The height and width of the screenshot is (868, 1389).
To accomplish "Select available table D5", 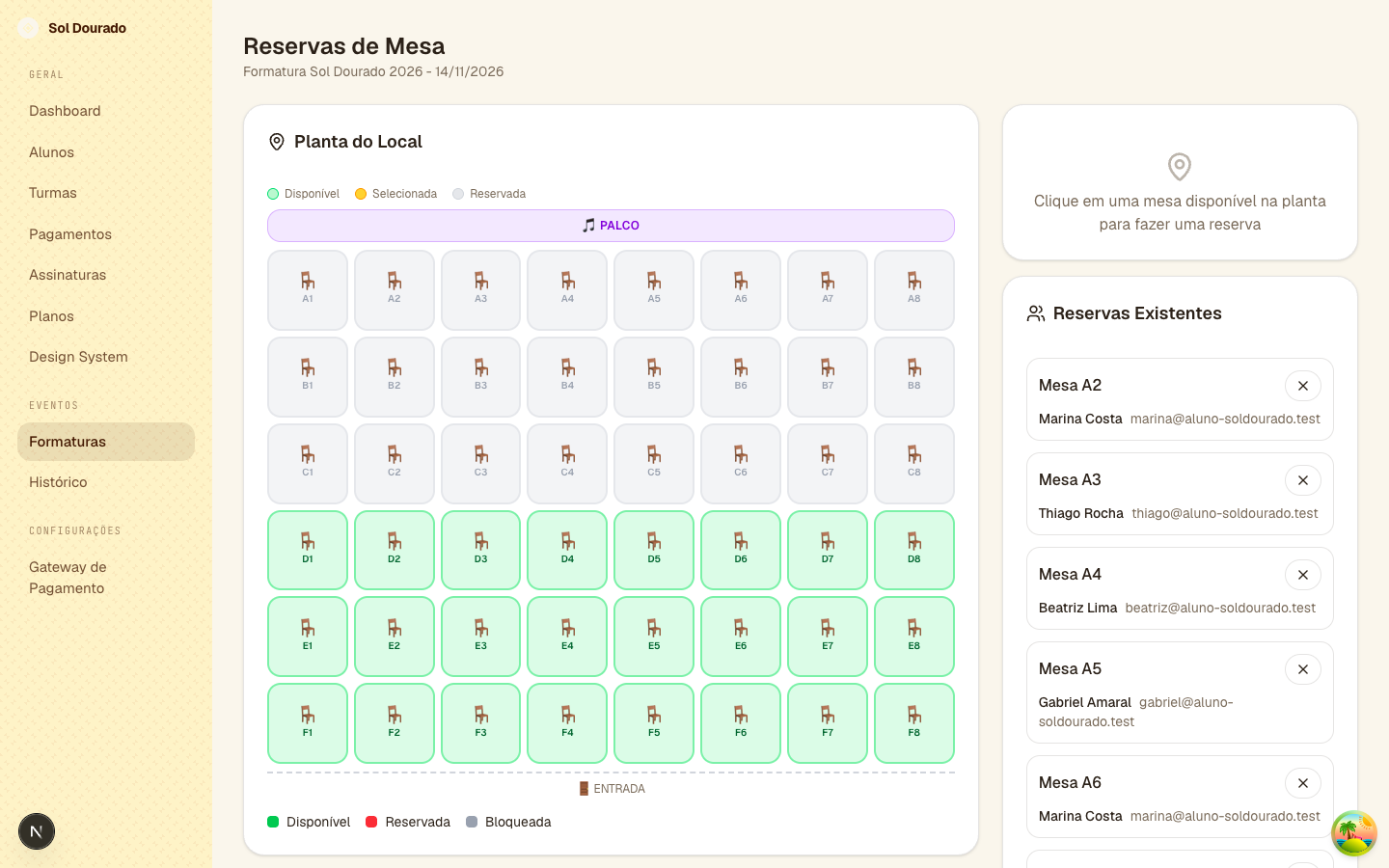I will tap(654, 550).
